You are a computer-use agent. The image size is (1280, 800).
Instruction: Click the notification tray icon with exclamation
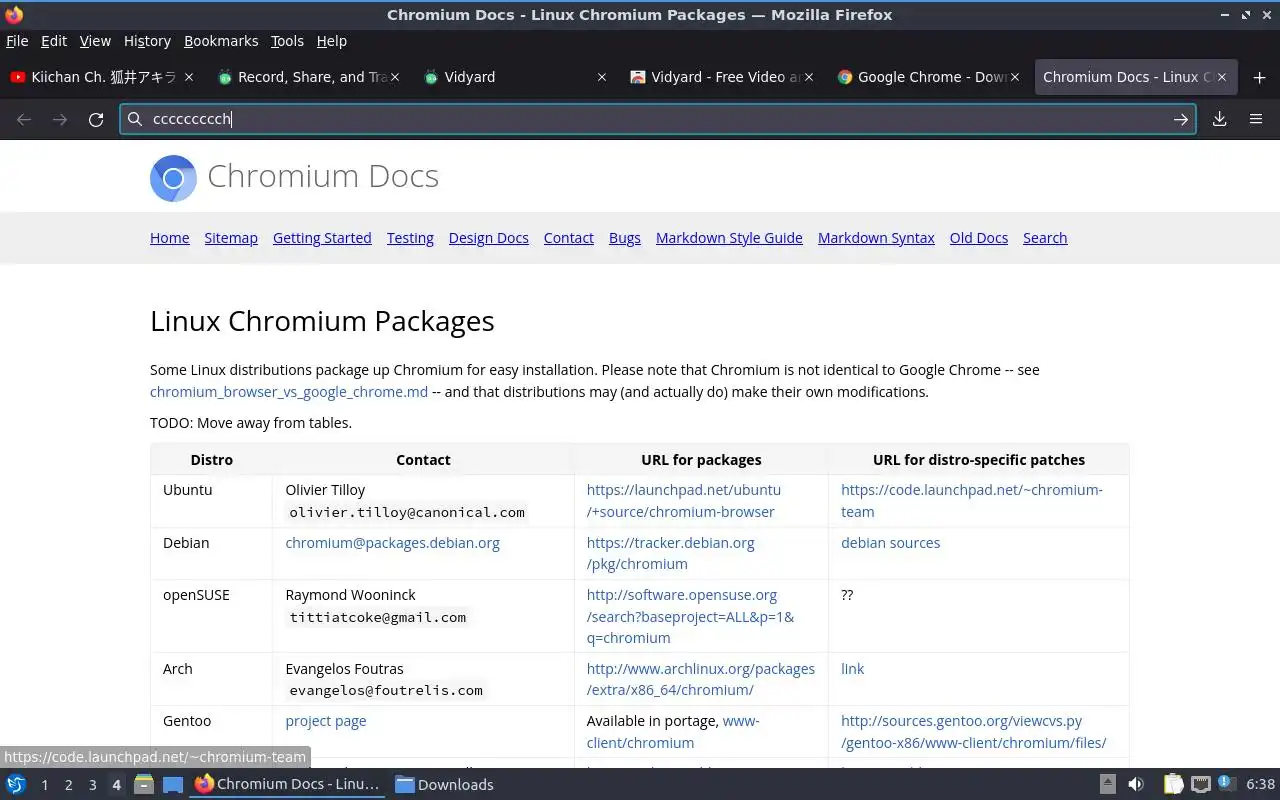pyautogui.click(x=1226, y=783)
